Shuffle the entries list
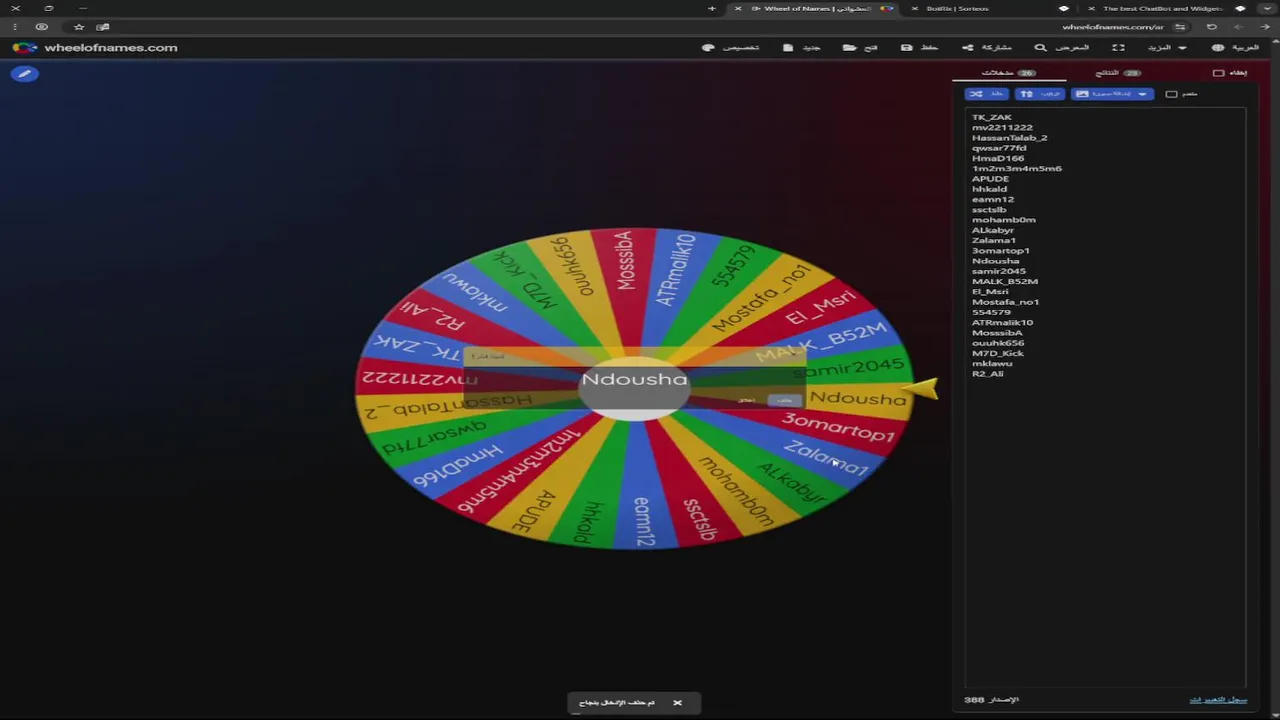 point(986,94)
